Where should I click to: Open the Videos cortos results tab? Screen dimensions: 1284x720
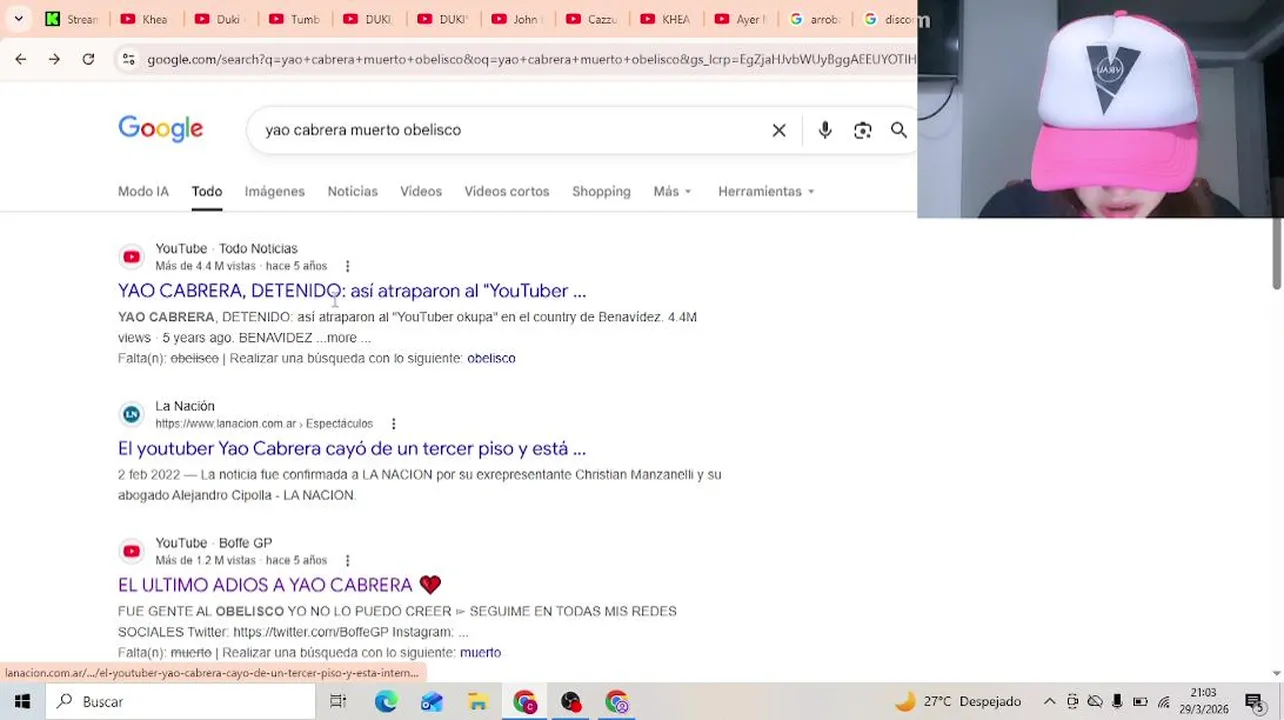point(507,191)
